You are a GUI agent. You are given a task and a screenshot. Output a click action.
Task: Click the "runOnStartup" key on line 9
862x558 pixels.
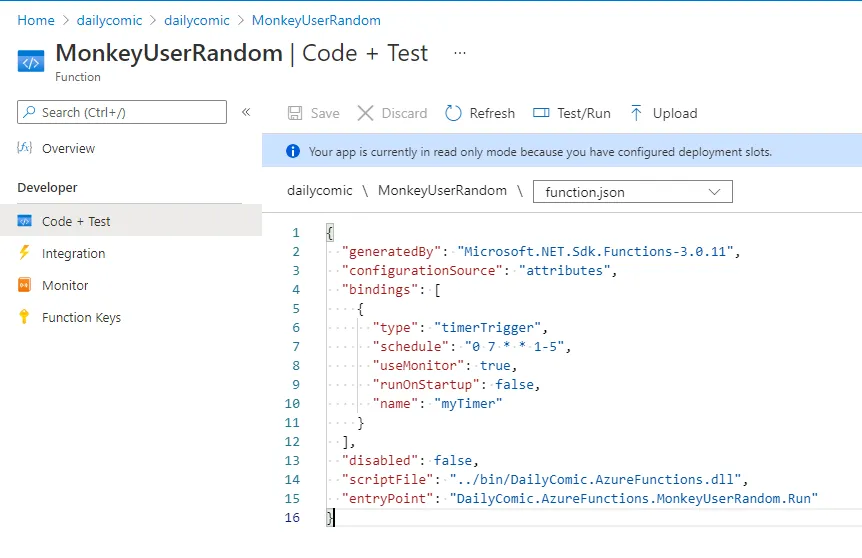[426, 385]
